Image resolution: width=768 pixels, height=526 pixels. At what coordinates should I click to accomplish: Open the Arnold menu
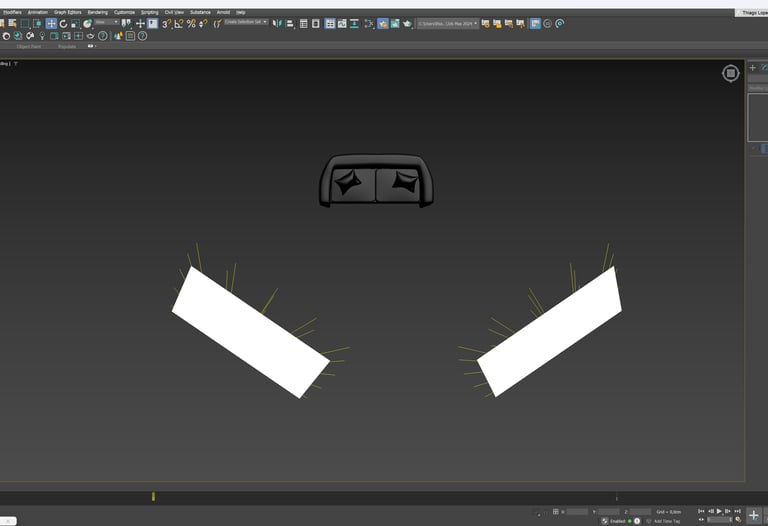click(223, 12)
